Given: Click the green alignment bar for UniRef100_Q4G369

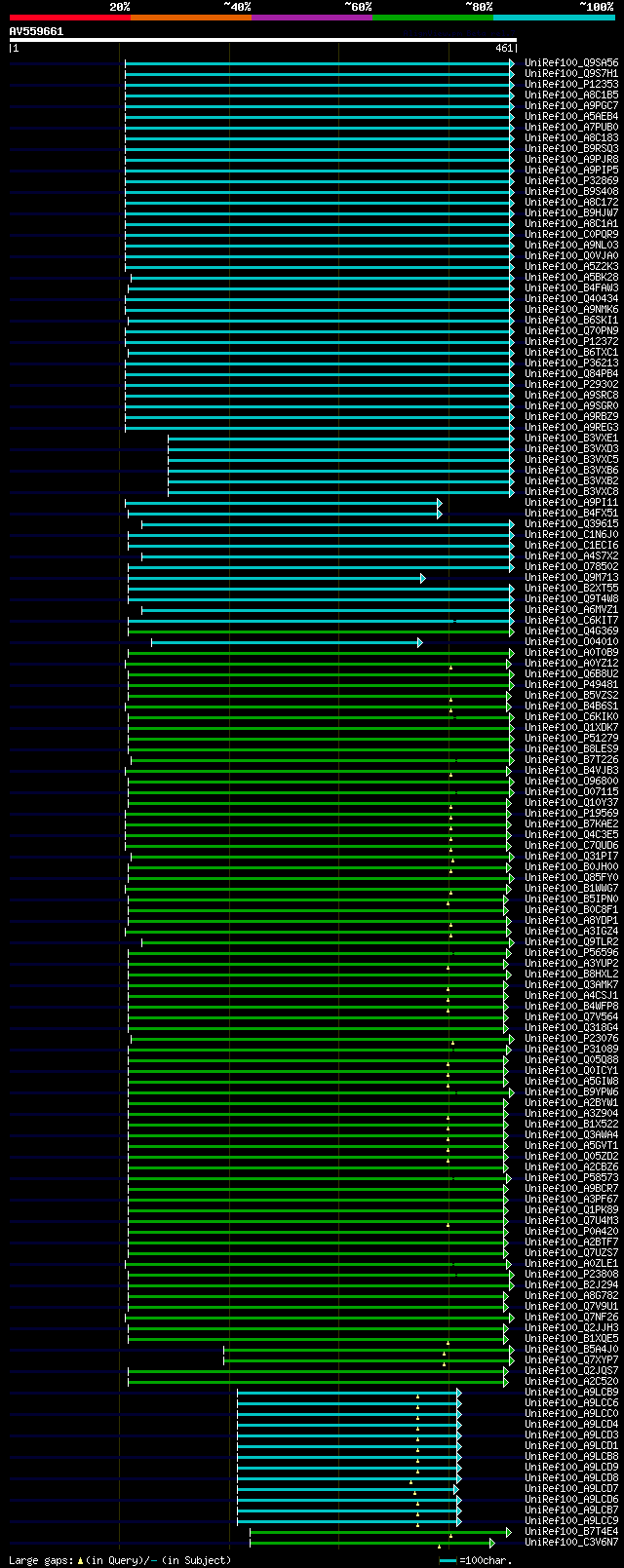Looking at the screenshot, I should pos(321,631).
